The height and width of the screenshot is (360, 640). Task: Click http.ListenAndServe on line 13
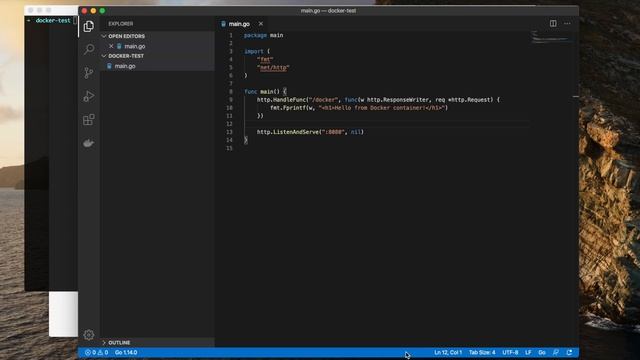point(287,132)
